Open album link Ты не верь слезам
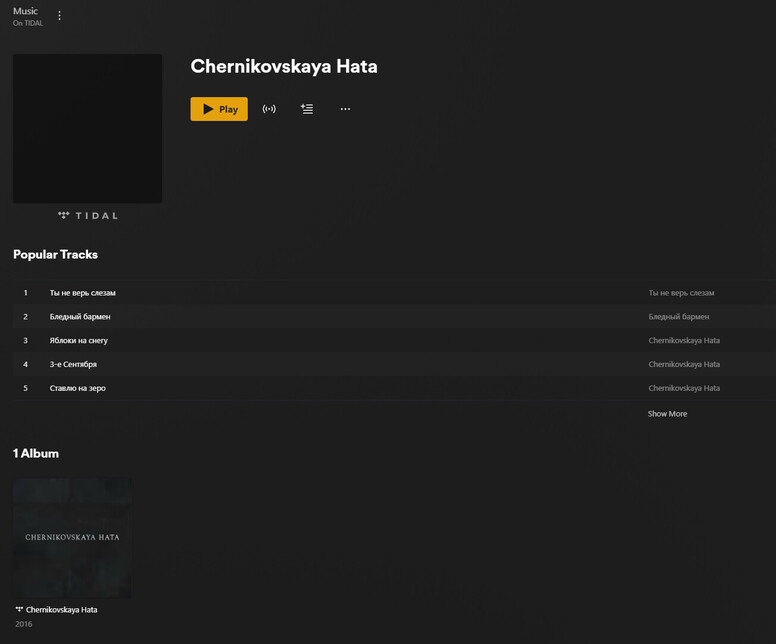Image resolution: width=776 pixels, height=644 pixels. (x=681, y=293)
